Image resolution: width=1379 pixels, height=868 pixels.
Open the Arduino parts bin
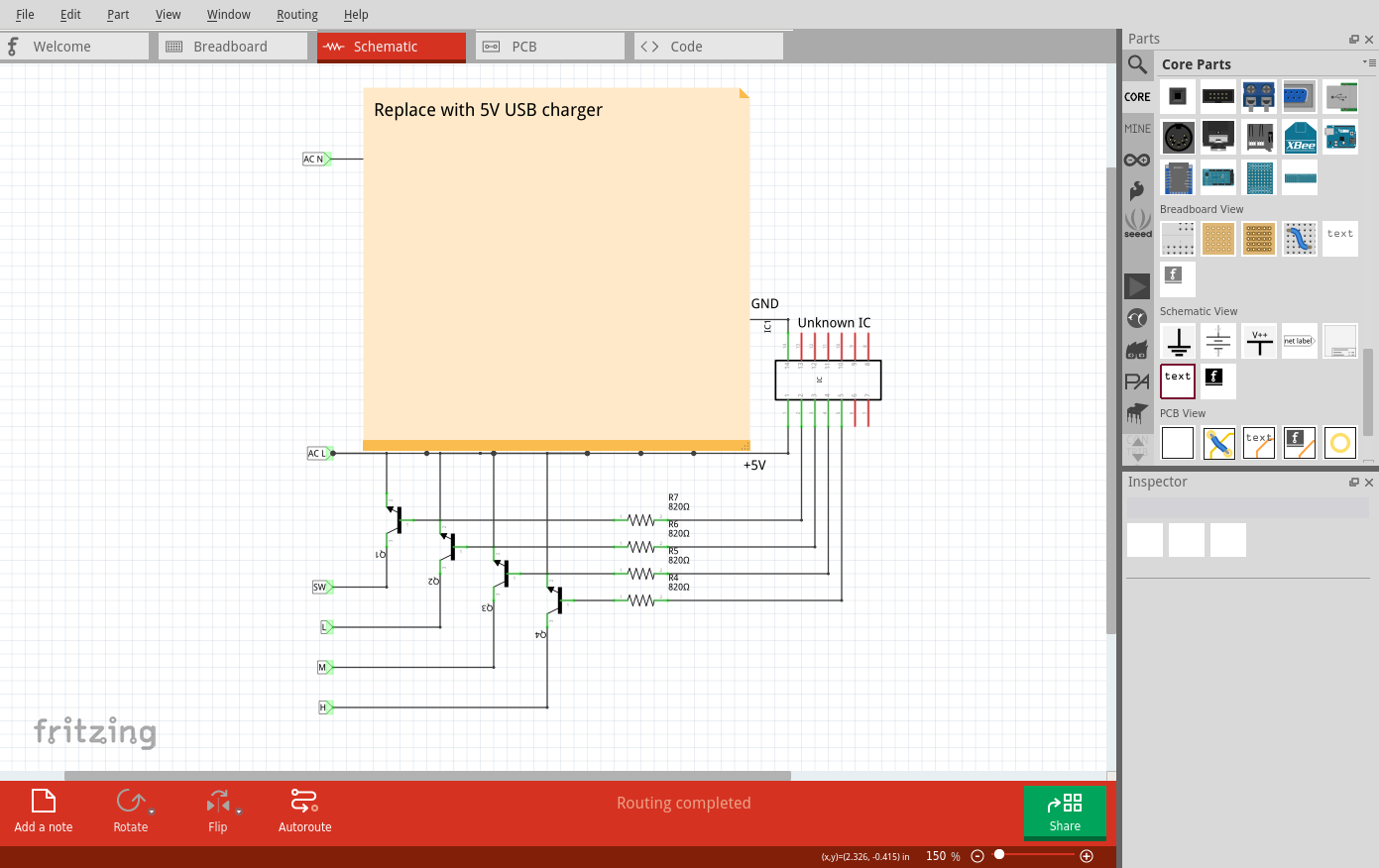coord(1137,160)
